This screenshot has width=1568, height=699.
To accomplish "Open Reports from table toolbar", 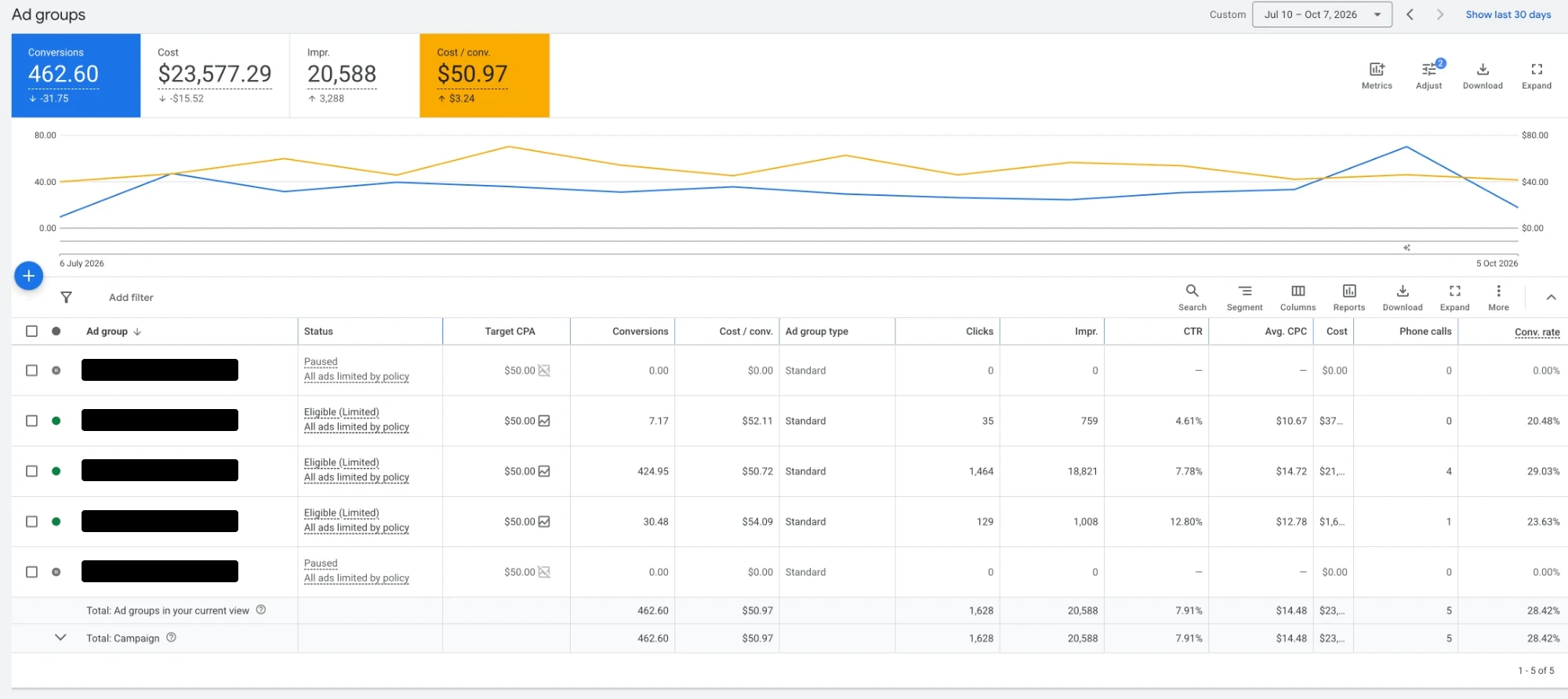I will click(1349, 292).
